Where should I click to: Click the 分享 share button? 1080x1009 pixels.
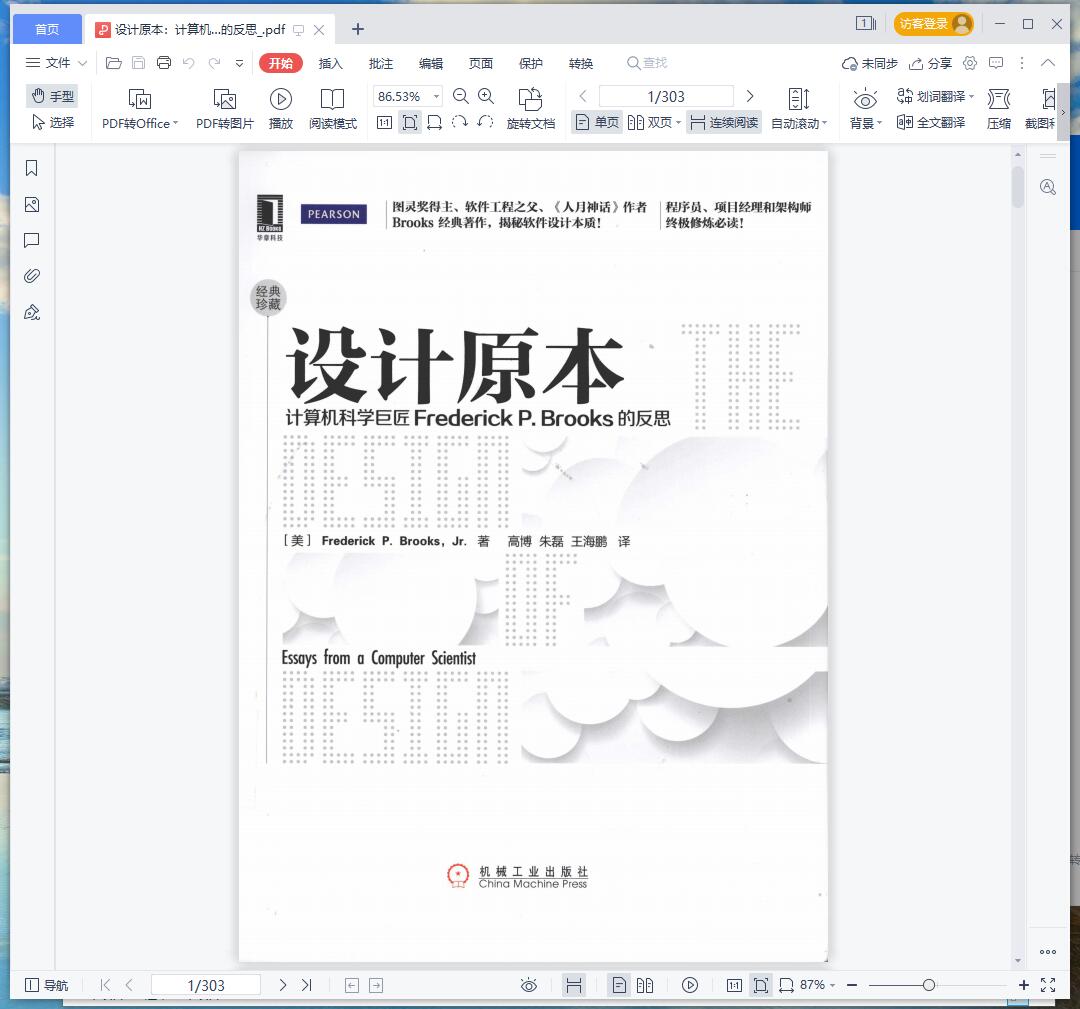(x=931, y=63)
